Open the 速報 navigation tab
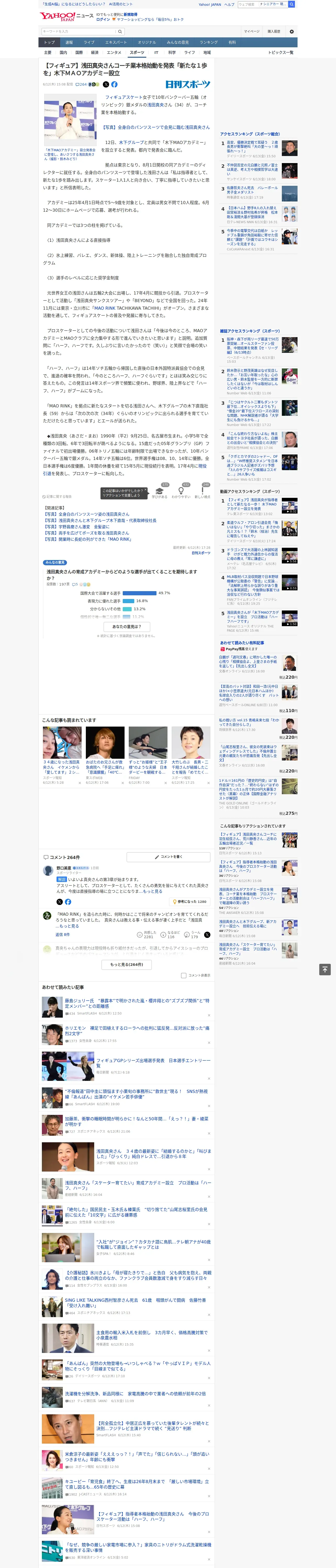336x1568 pixels. (x=69, y=42)
